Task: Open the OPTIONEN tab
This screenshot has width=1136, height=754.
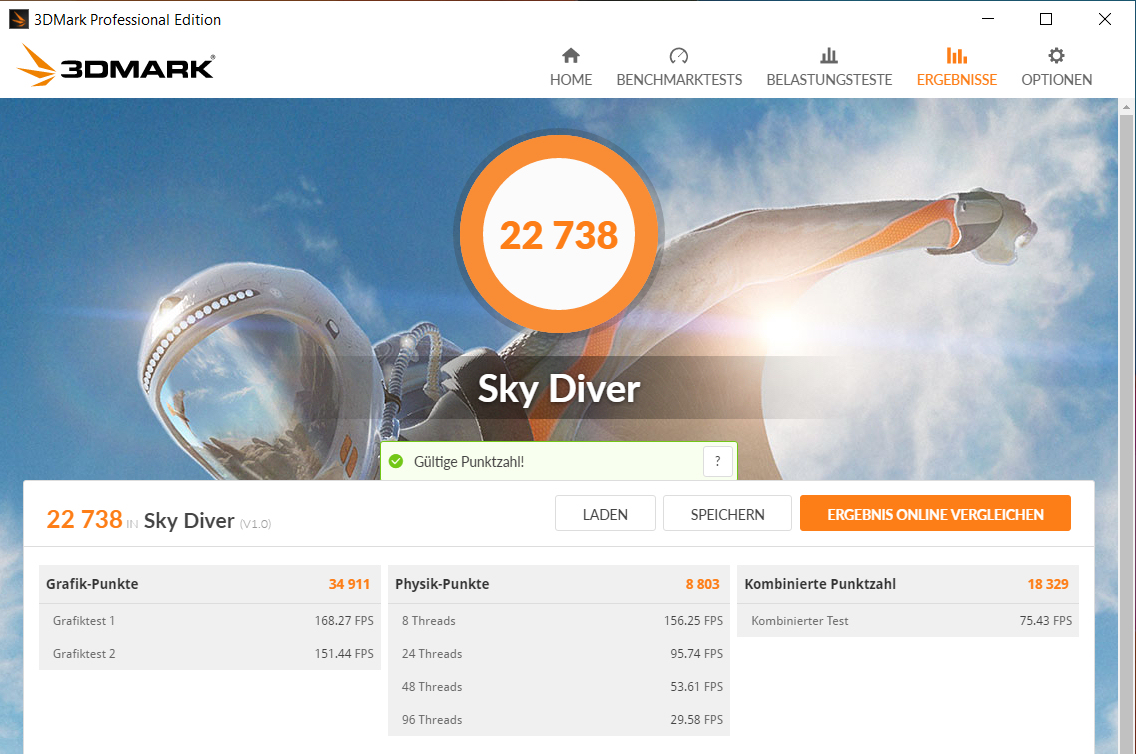Action: pos(1056,67)
